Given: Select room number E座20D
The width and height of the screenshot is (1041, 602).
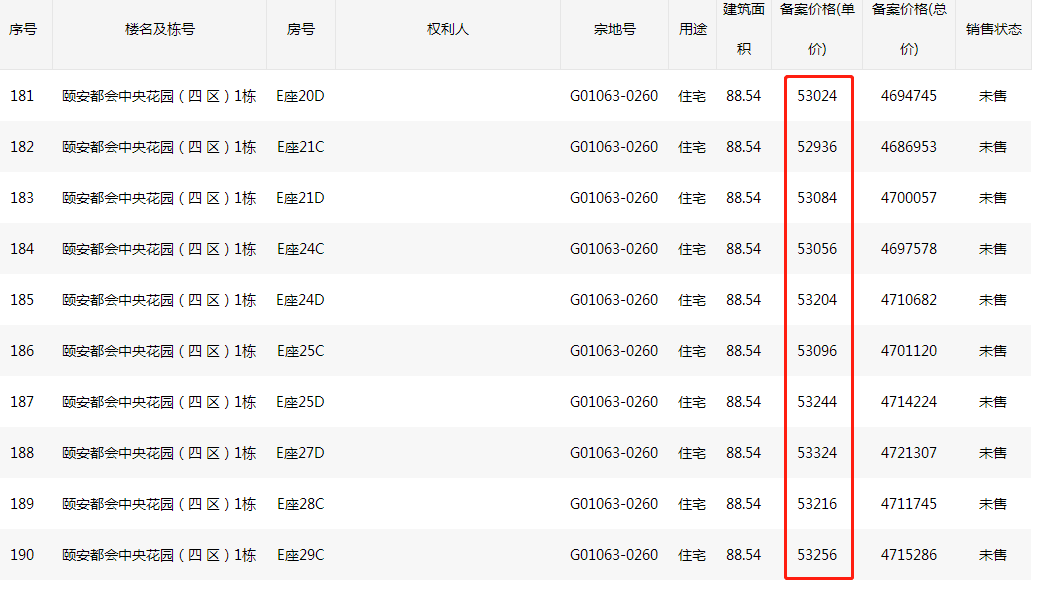Looking at the screenshot, I should click(x=300, y=96).
